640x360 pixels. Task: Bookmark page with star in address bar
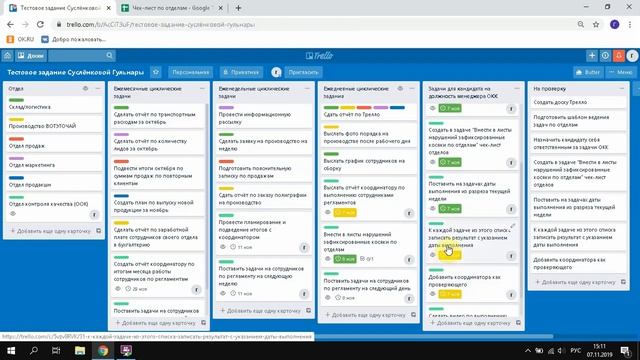click(596, 24)
